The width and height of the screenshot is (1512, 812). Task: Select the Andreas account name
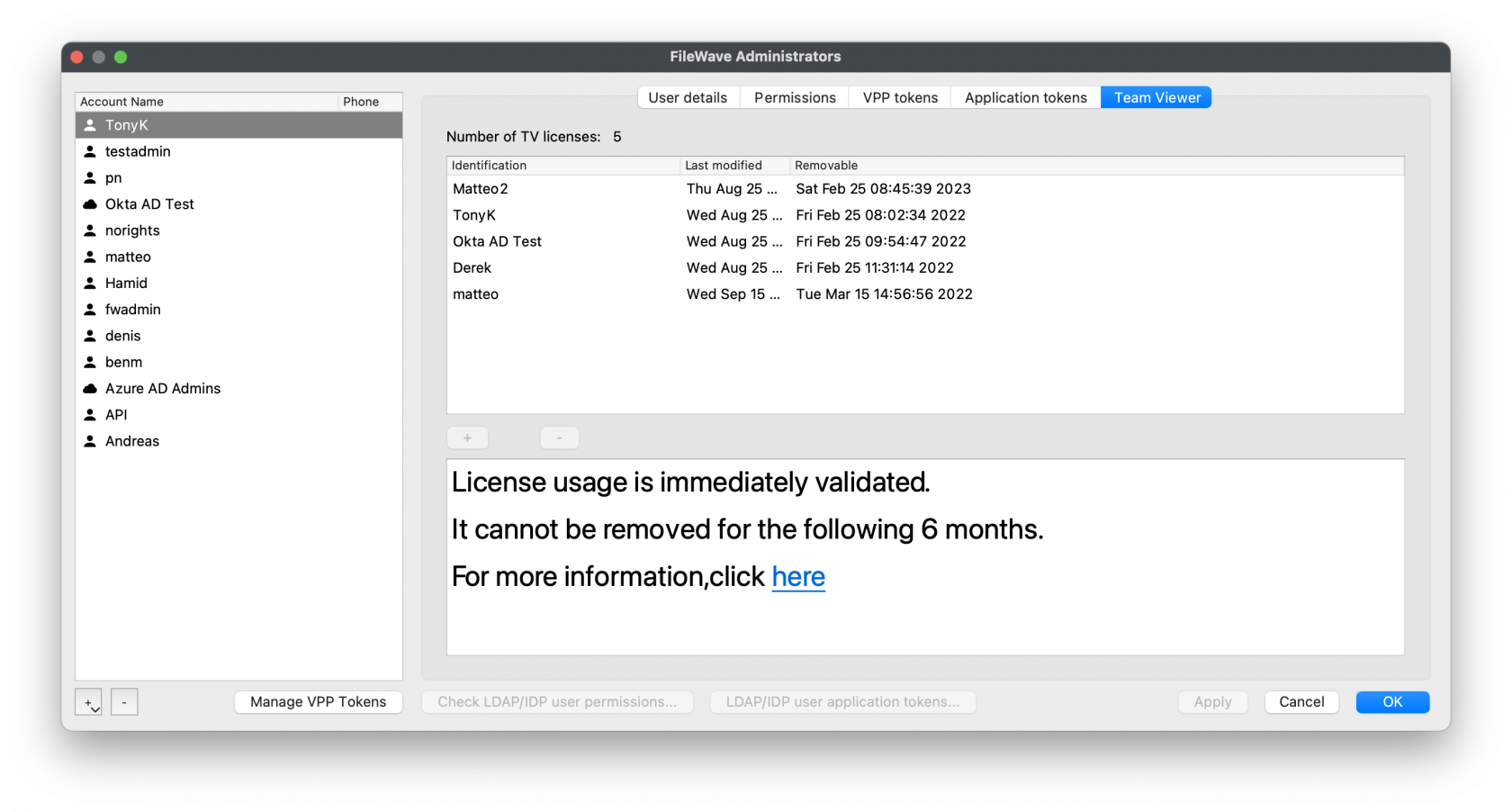(x=132, y=441)
